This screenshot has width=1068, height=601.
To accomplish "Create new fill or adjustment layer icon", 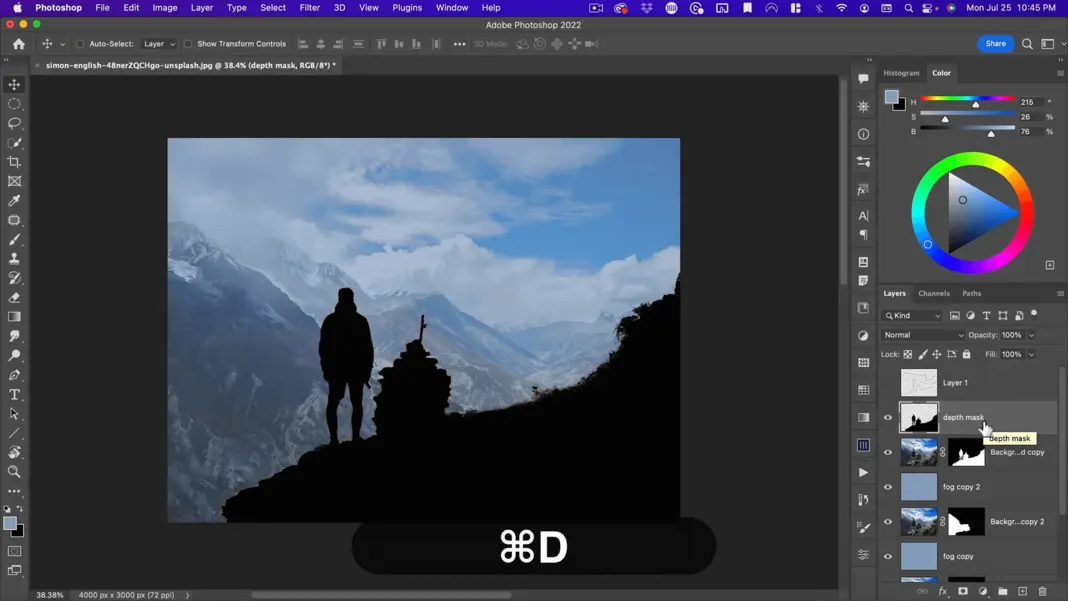I will point(983,591).
